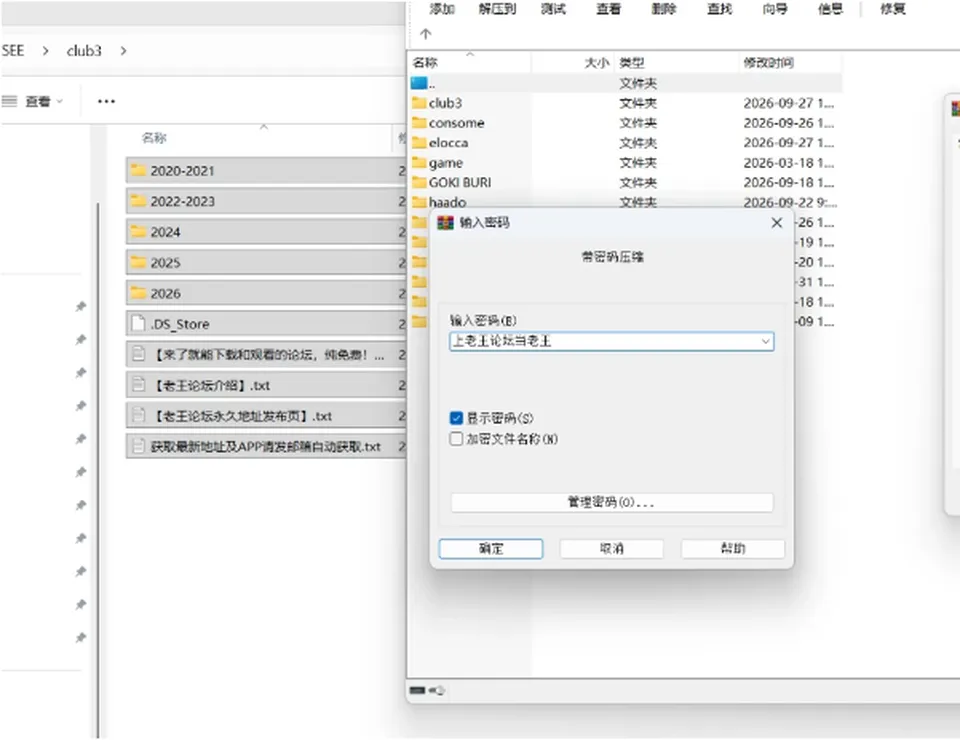Click 删除 in the WinRAR toolbar
Viewport: 960px width, 740px height.
pos(664,9)
